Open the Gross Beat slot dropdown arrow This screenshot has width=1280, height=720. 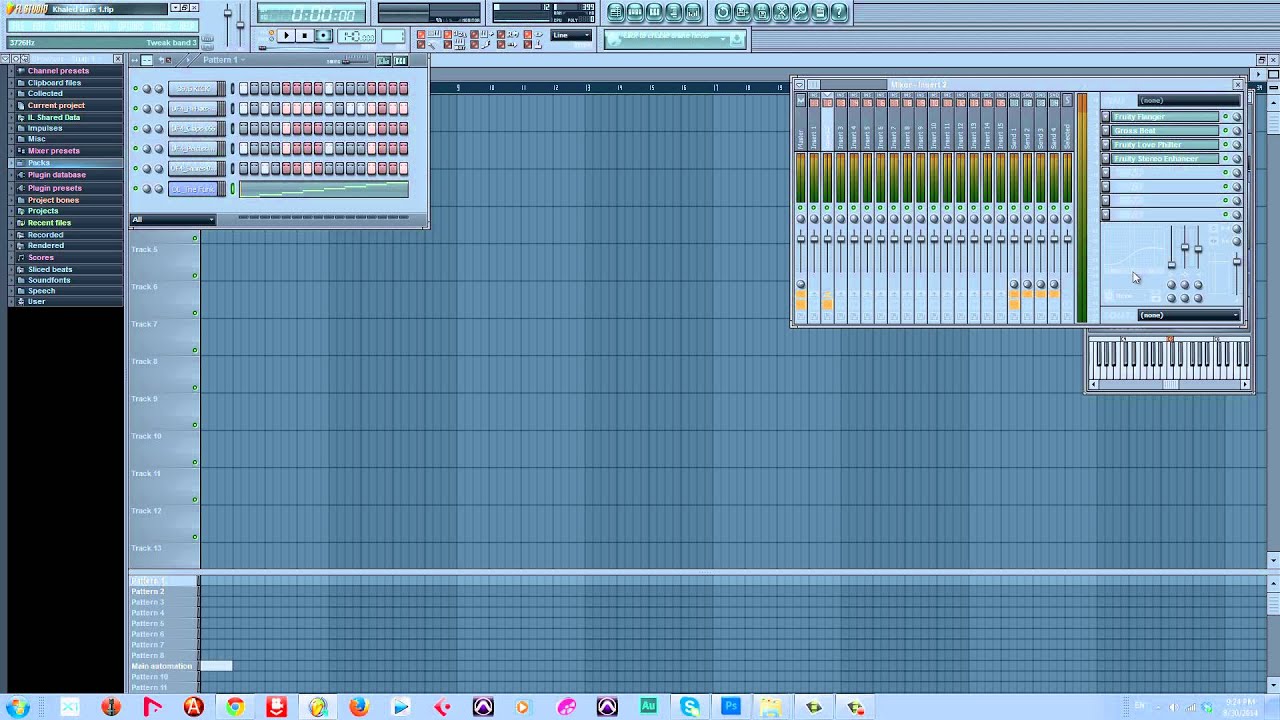coord(1106,131)
